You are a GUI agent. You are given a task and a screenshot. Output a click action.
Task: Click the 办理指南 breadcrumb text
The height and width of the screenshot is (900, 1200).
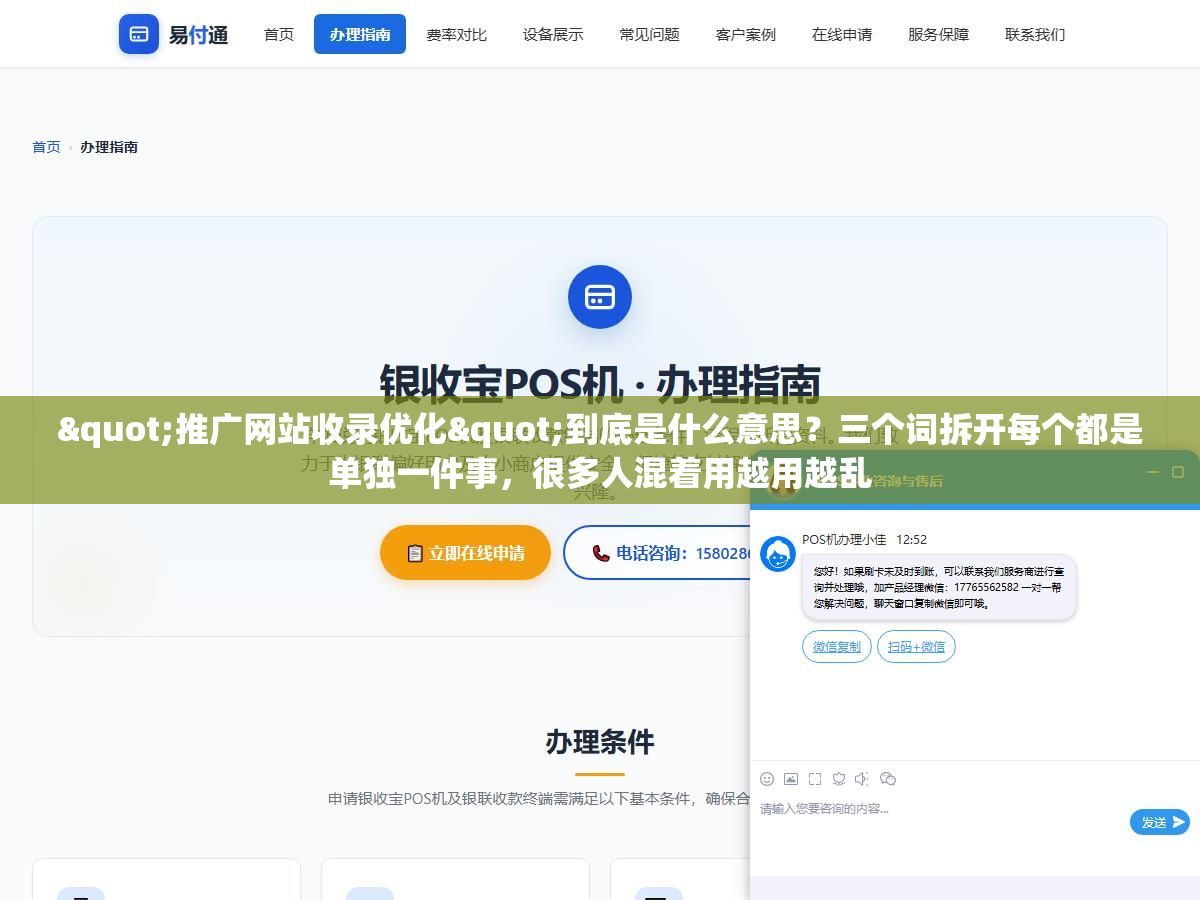tap(109, 147)
